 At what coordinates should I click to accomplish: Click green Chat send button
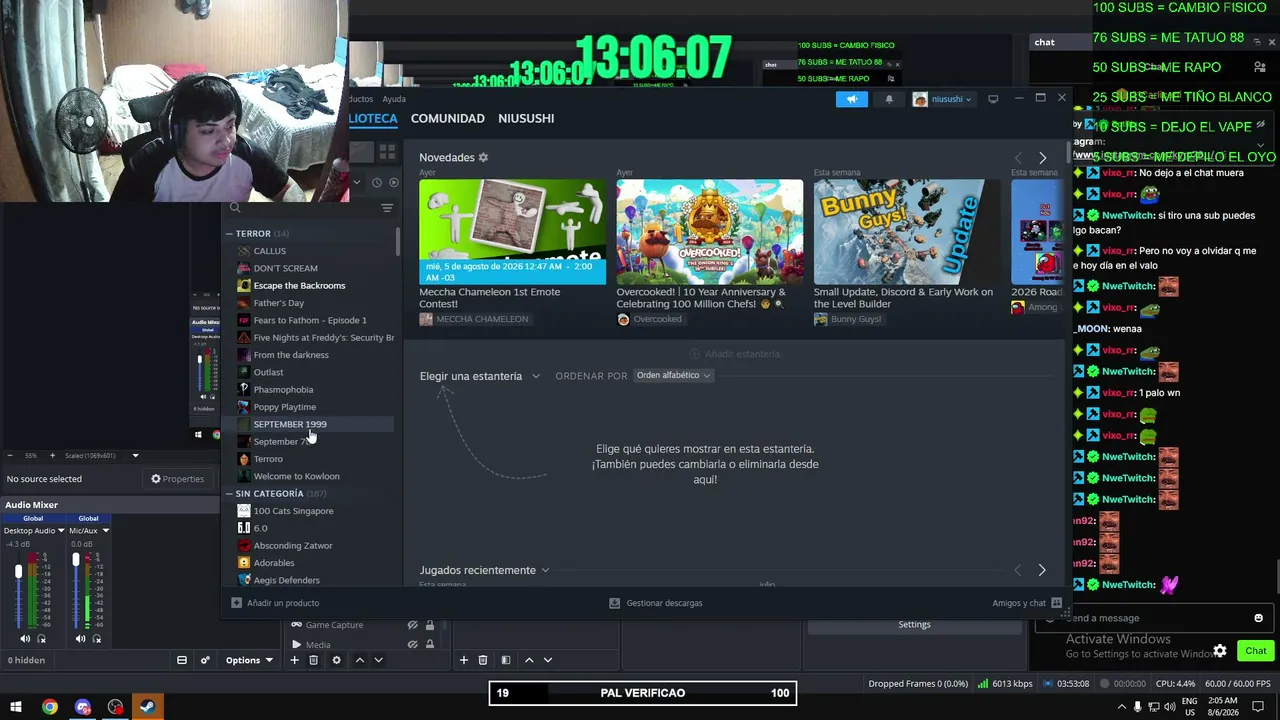pyautogui.click(x=1255, y=651)
